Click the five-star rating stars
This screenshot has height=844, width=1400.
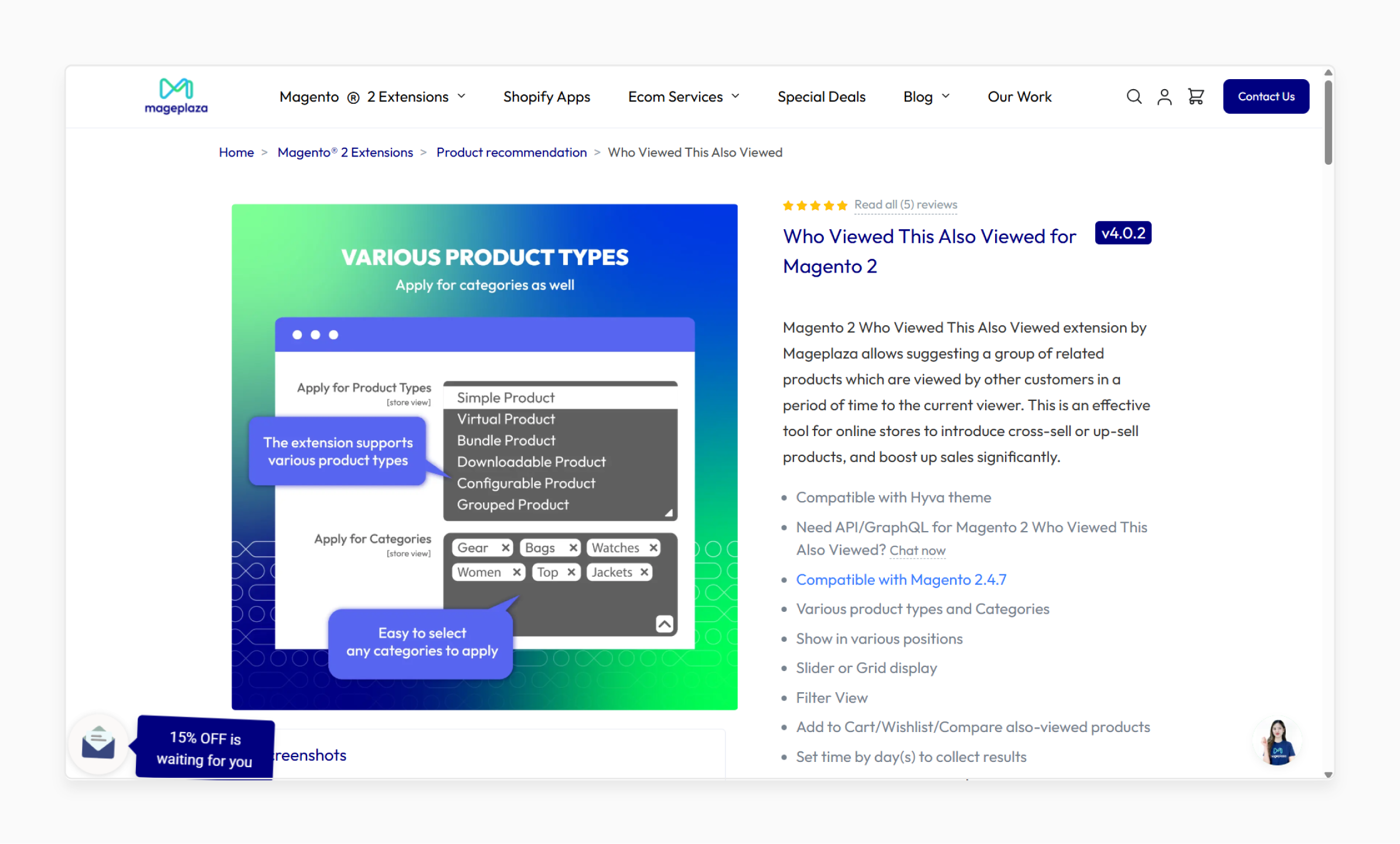click(815, 205)
